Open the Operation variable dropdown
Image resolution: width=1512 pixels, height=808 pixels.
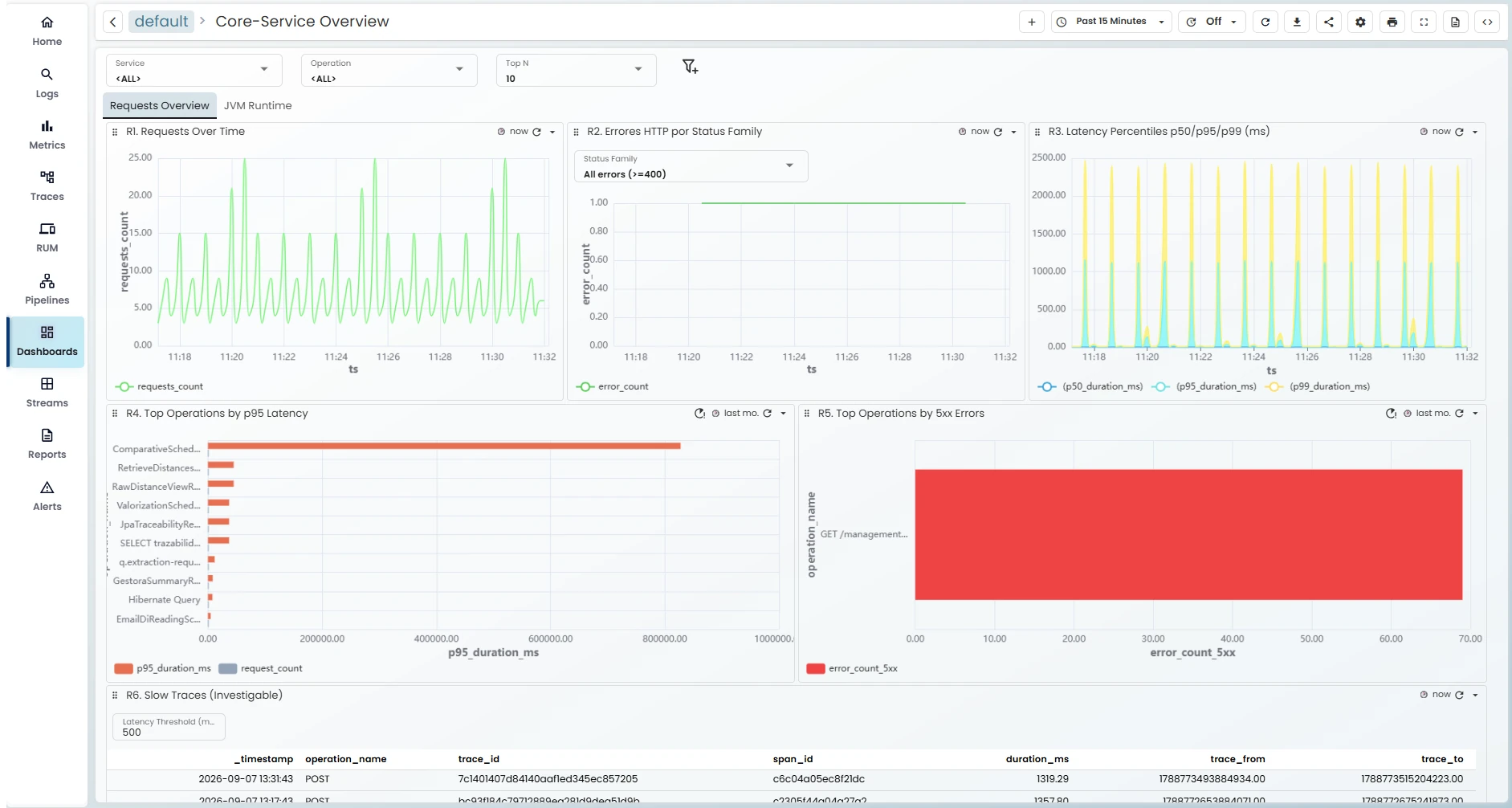[389, 71]
